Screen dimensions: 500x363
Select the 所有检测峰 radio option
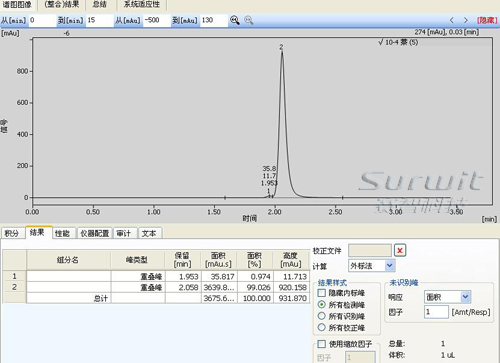322,304
